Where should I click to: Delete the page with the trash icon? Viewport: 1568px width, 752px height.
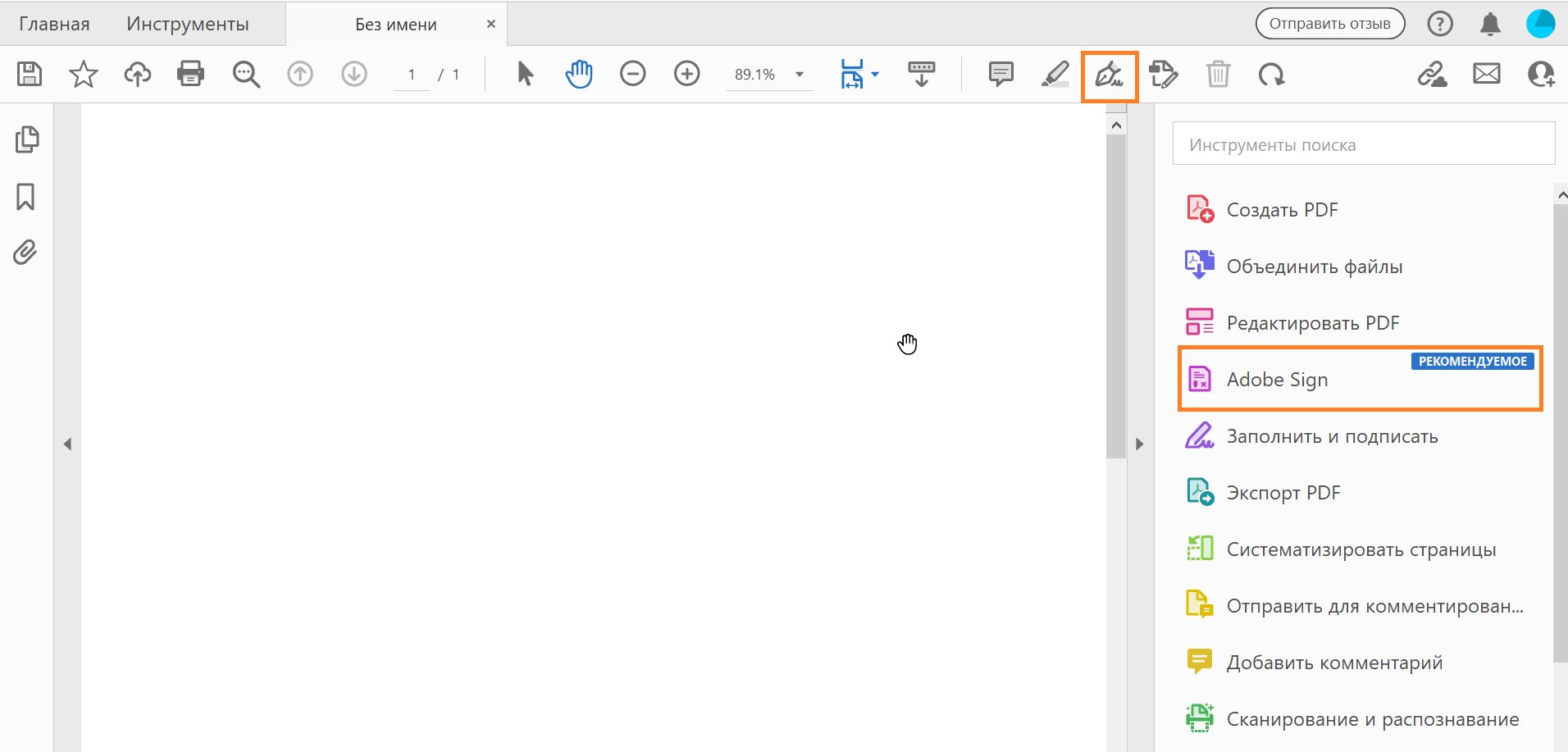(x=1218, y=74)
